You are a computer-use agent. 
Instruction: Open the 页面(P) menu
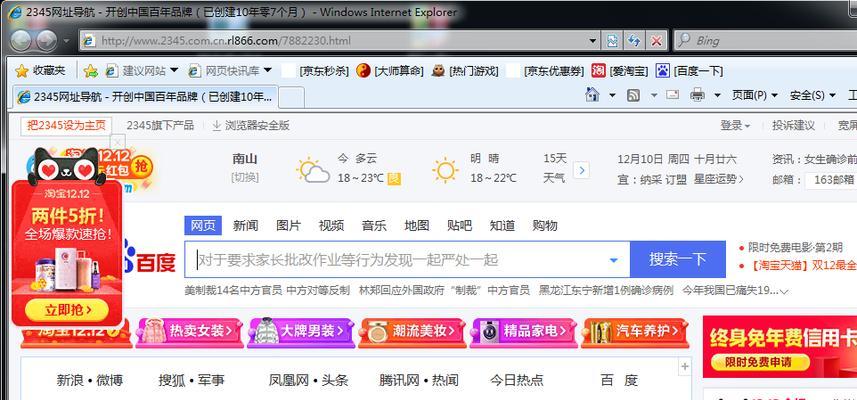(755, 95)
